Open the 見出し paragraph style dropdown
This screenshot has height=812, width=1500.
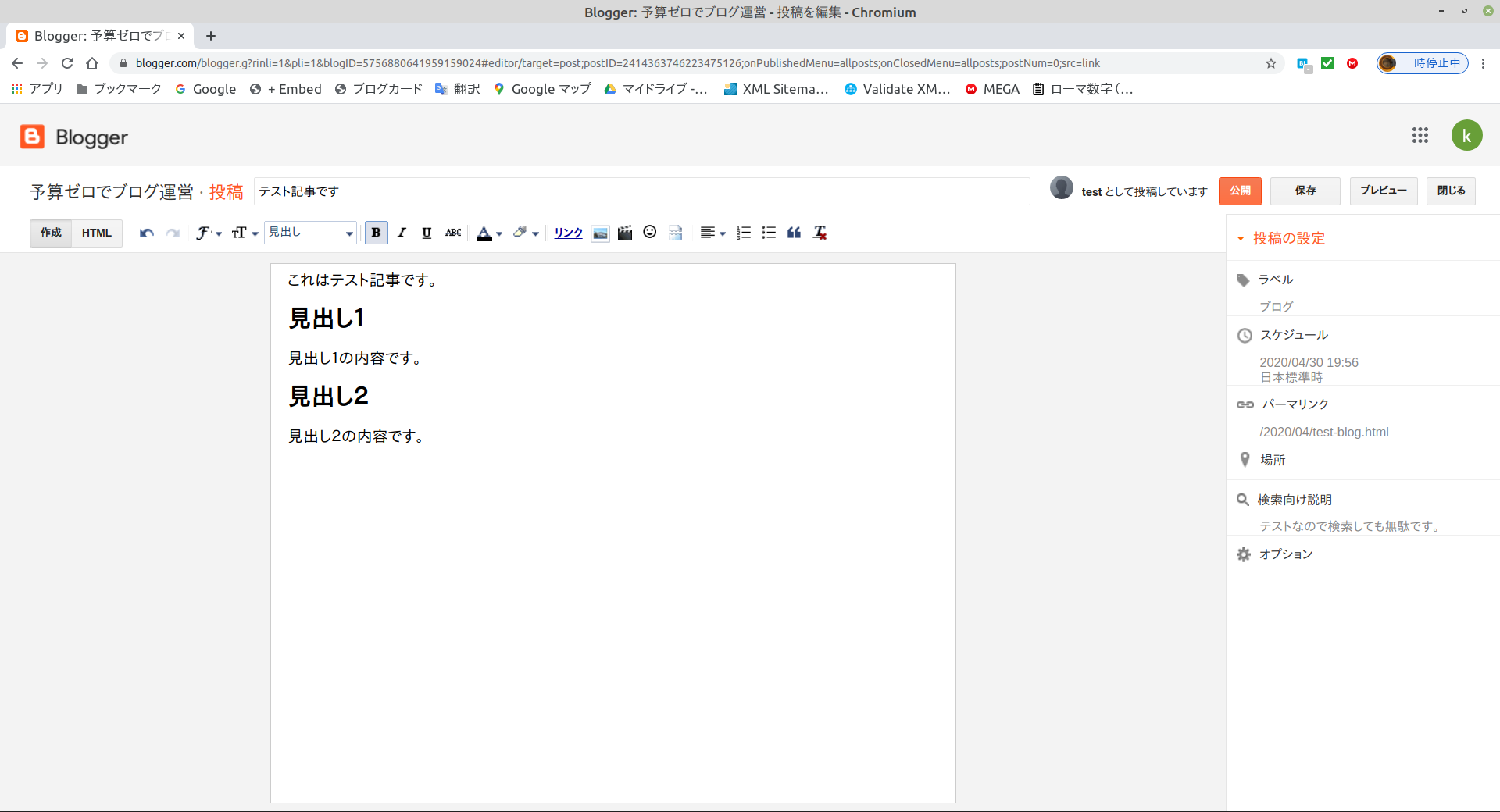[x=310, y=233]
